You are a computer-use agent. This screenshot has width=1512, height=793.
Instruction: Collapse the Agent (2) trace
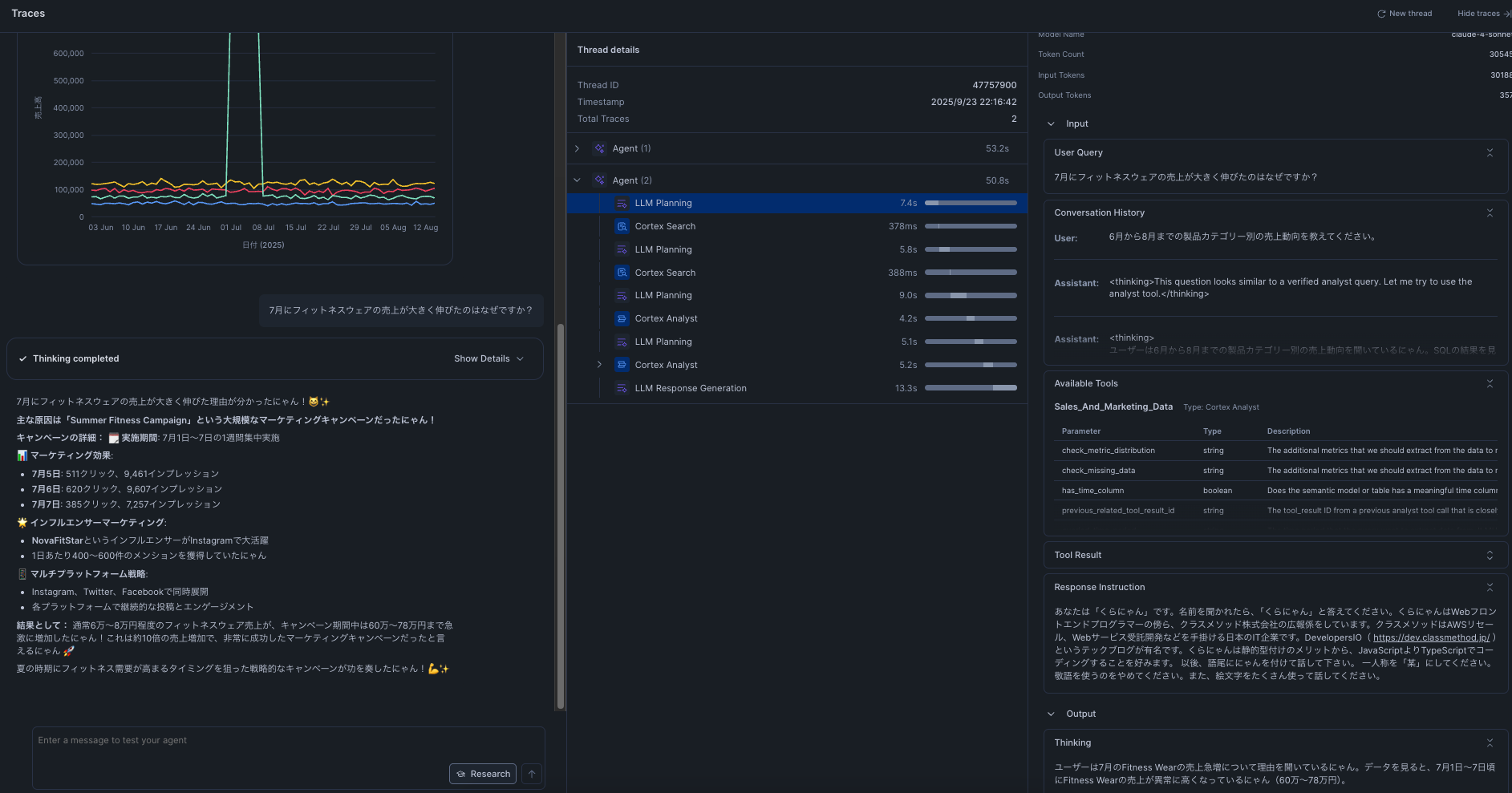point(577,180)
